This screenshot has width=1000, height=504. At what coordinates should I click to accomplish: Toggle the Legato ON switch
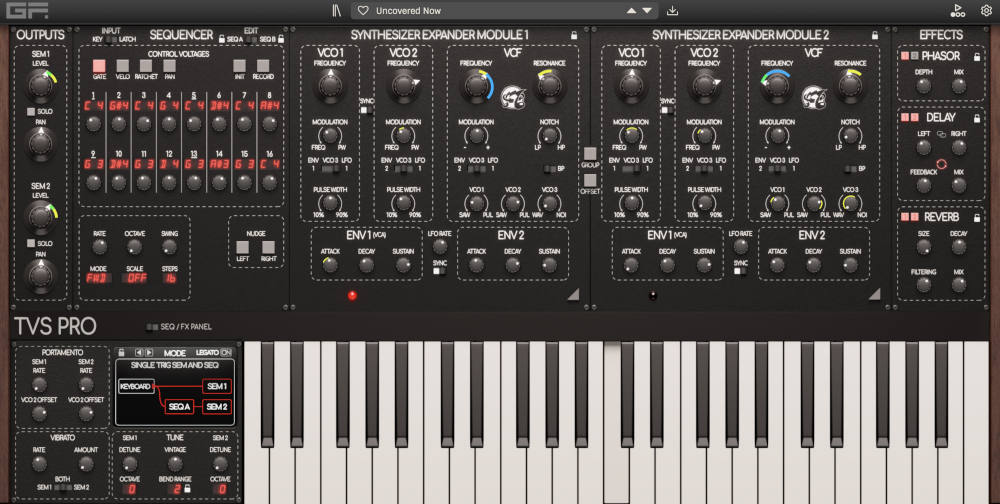pos(226,353)
